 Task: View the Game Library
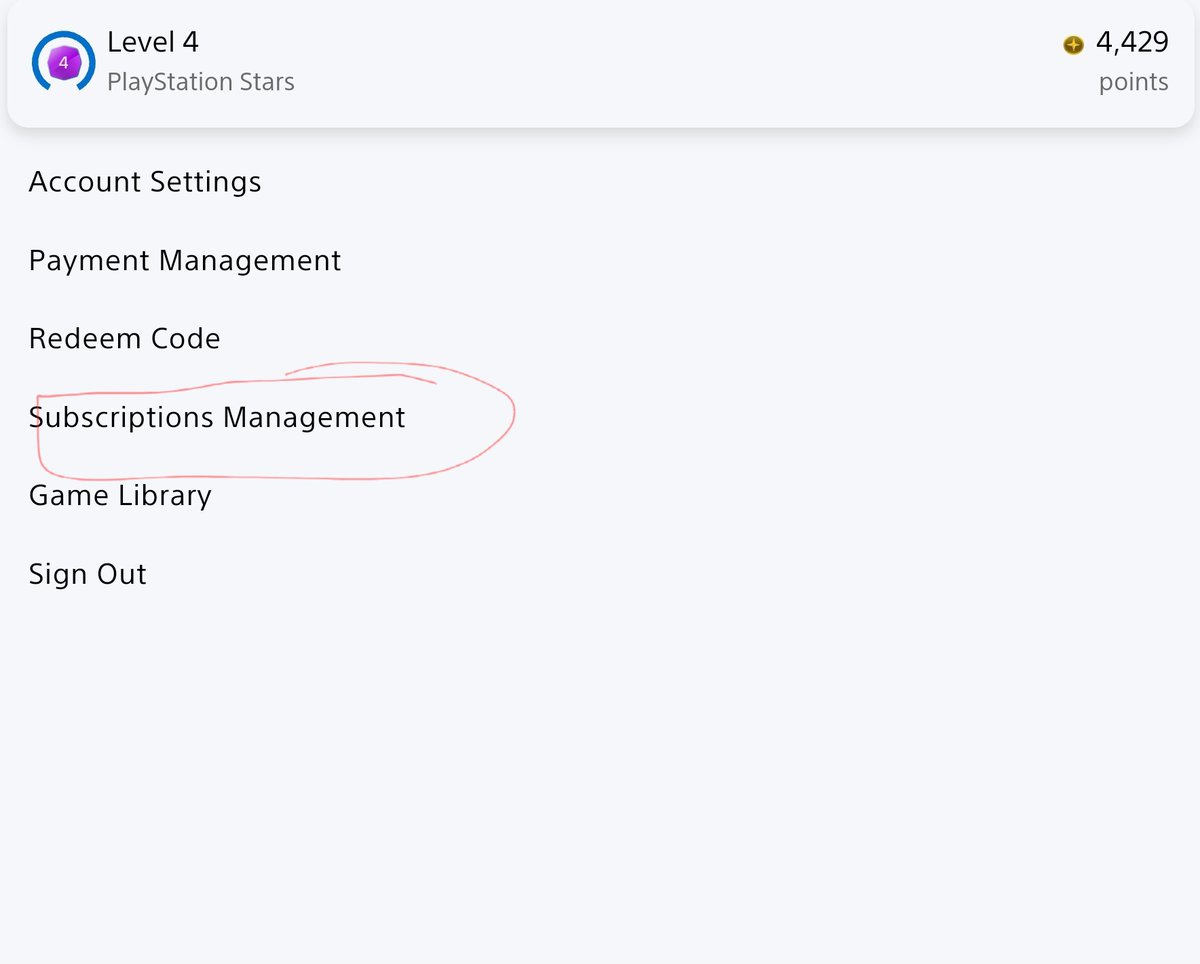[120, 495]
